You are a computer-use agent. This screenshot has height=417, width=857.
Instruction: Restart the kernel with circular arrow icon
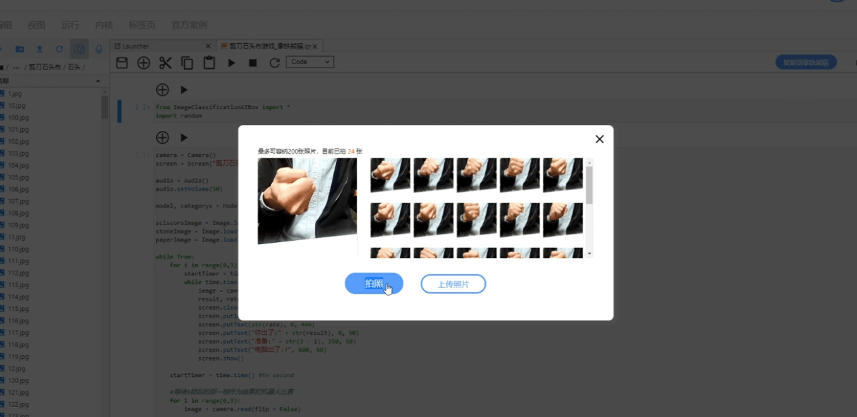click(274, 63)
